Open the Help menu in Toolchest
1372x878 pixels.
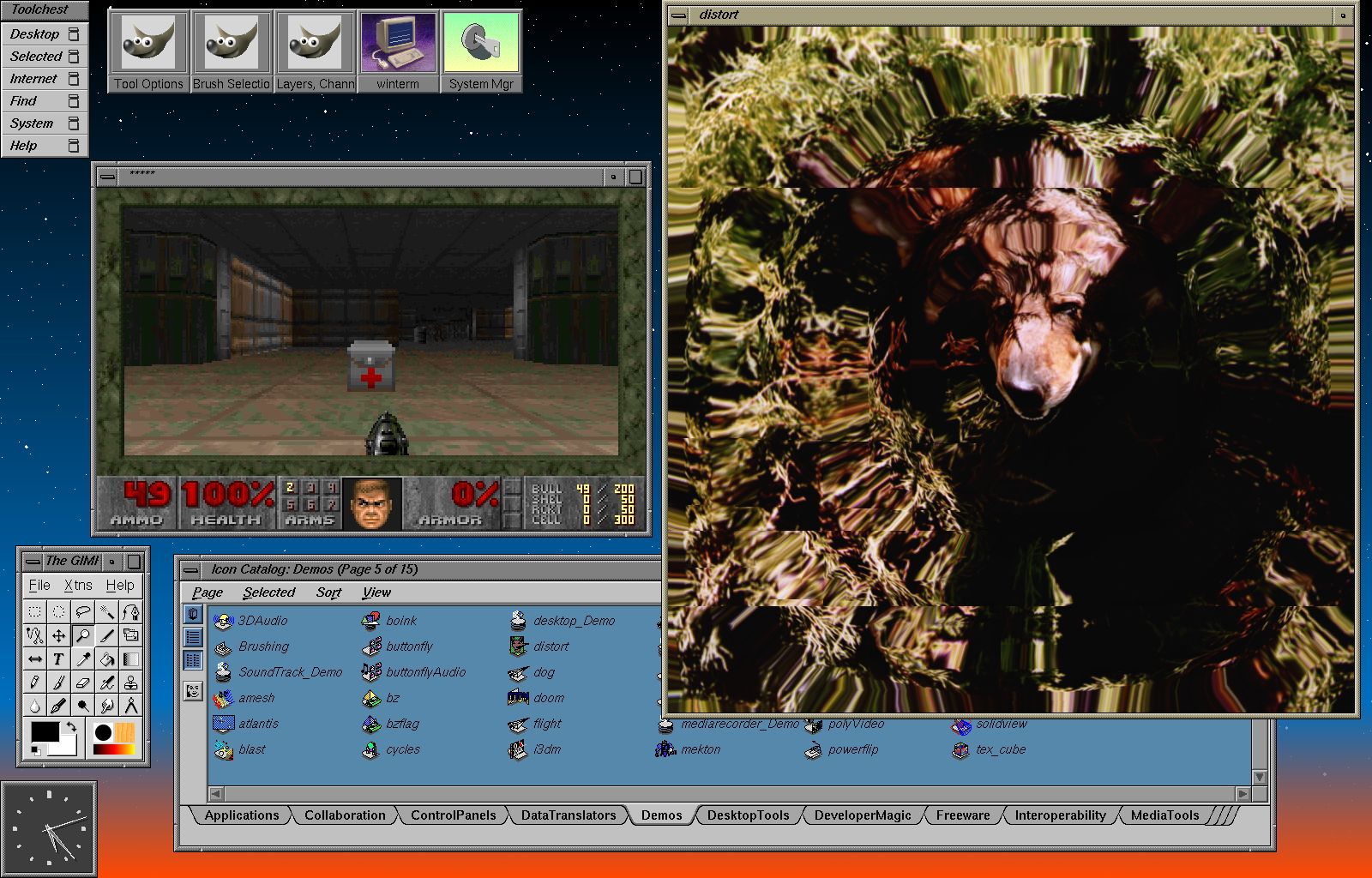(45, 146)
